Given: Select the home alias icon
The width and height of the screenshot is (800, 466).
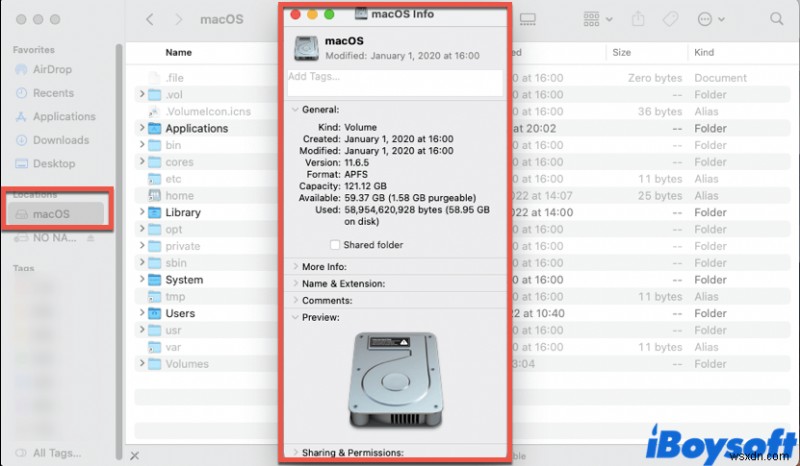Looking at the screenshot, I should click(x=154, y=195).
